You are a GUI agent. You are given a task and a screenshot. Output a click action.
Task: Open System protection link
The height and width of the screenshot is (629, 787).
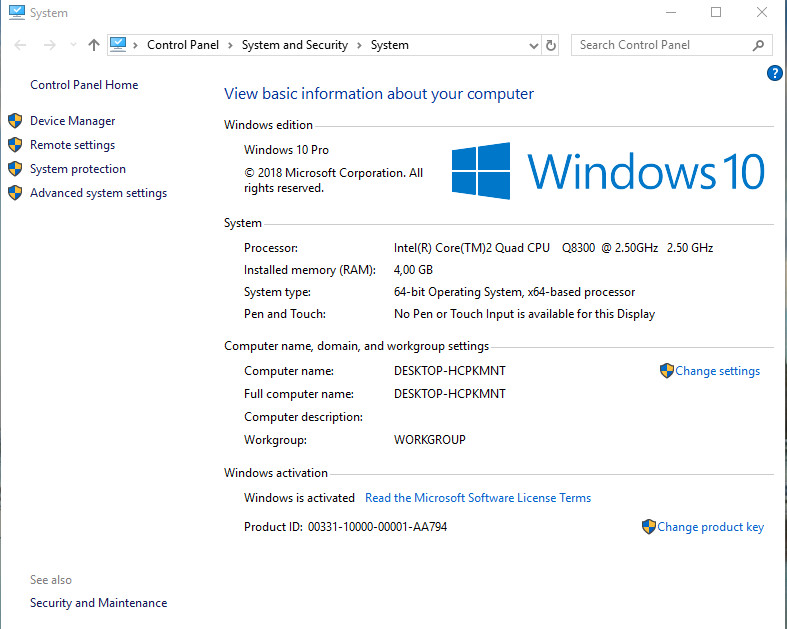78,169
